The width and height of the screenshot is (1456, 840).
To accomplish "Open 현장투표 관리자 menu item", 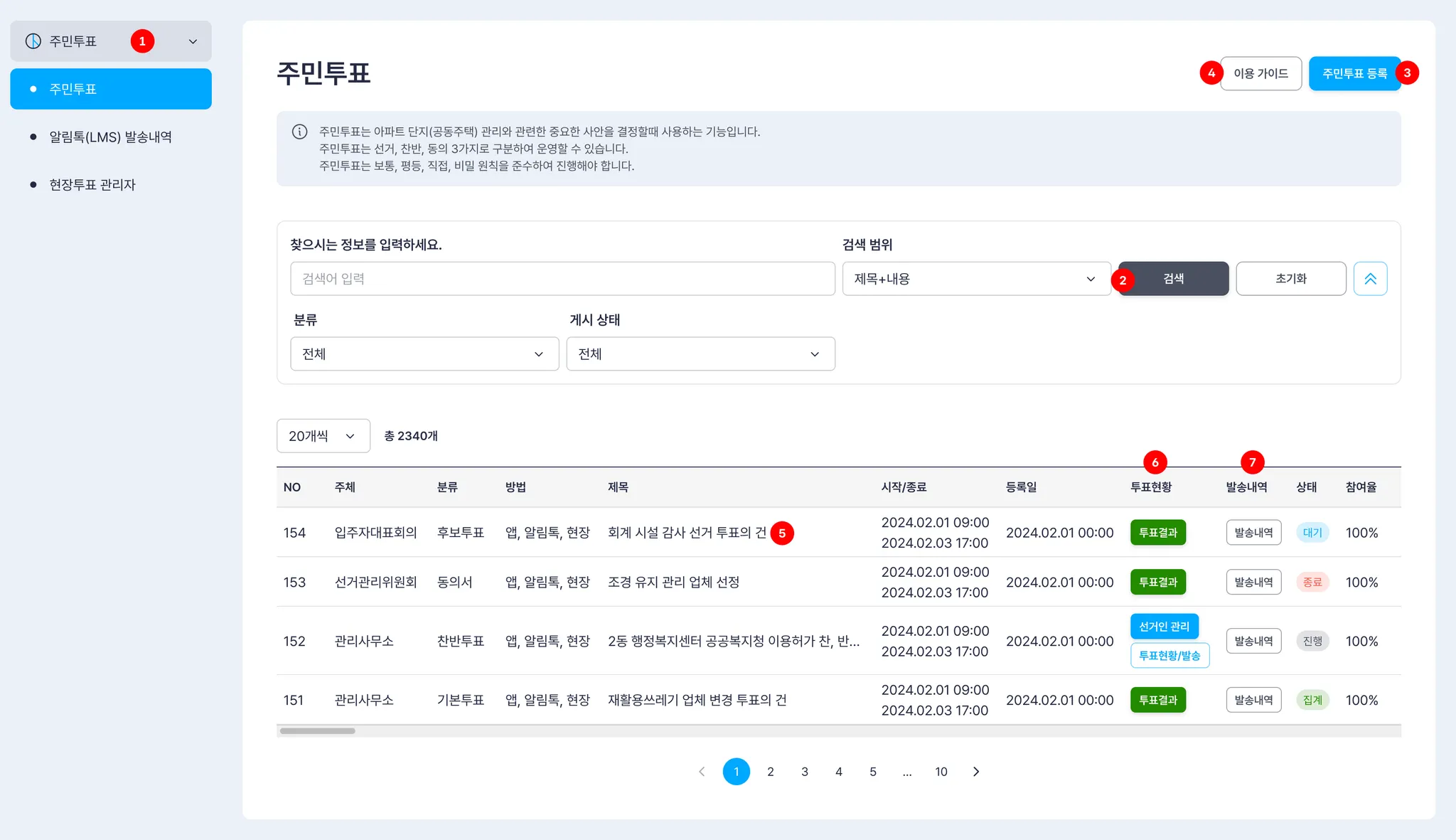I will coord(92,184).
